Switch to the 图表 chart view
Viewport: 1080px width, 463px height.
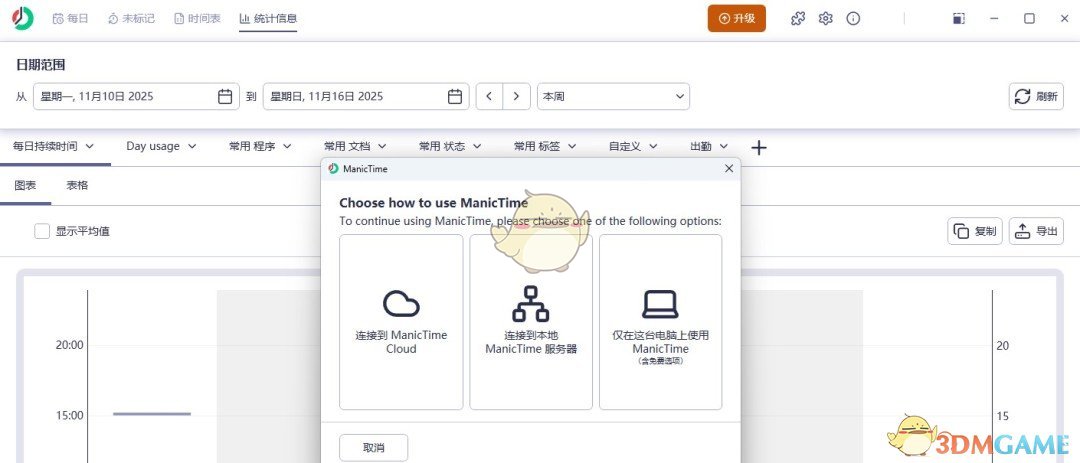[x=25, y=185]
